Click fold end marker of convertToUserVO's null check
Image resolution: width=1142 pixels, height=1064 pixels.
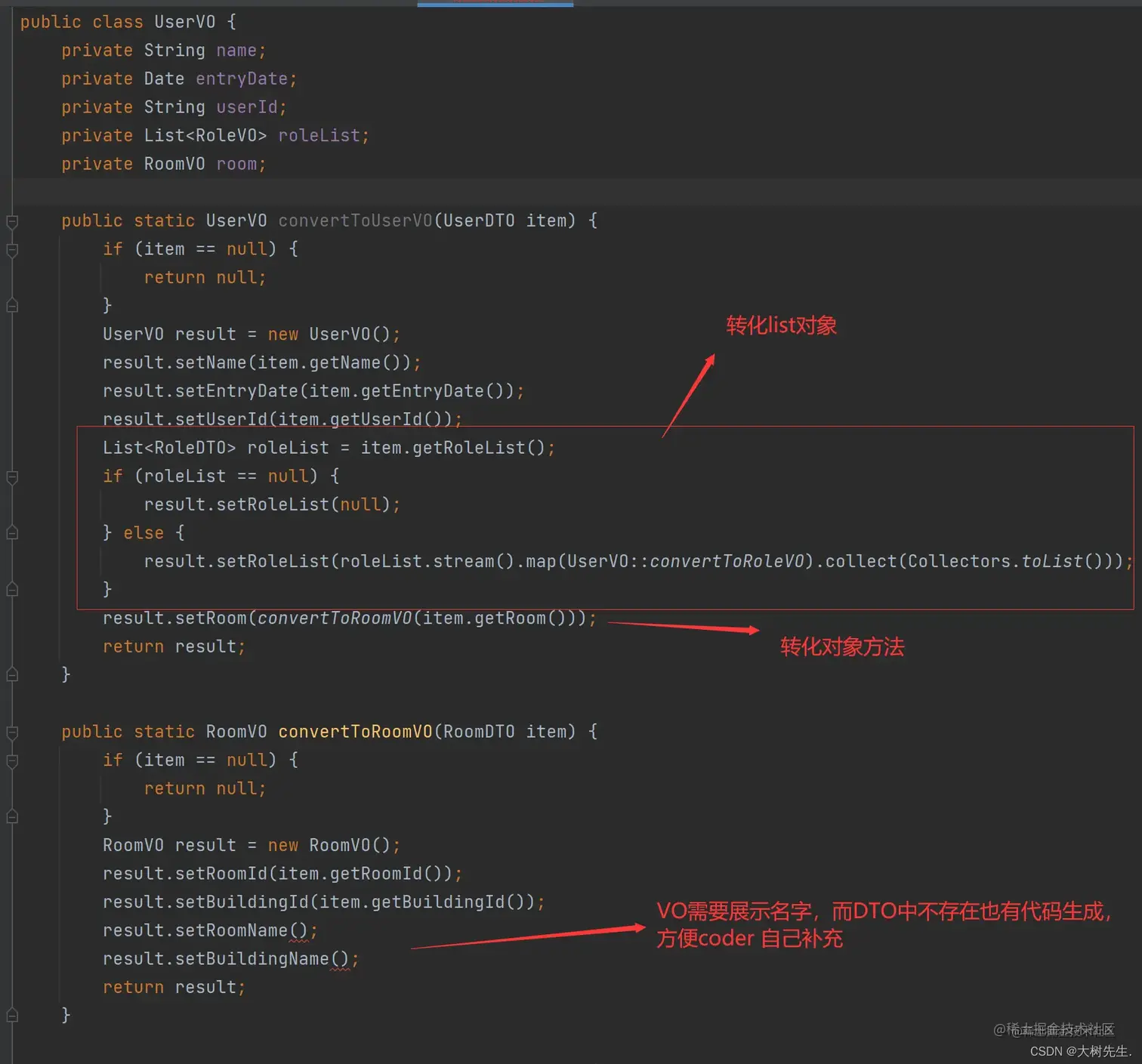coord(12,306)
